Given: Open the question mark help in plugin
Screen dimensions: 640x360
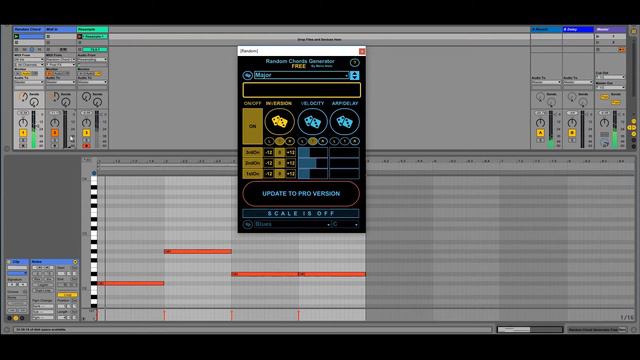Looking at the screenshot, I should (x=354, y=62).
